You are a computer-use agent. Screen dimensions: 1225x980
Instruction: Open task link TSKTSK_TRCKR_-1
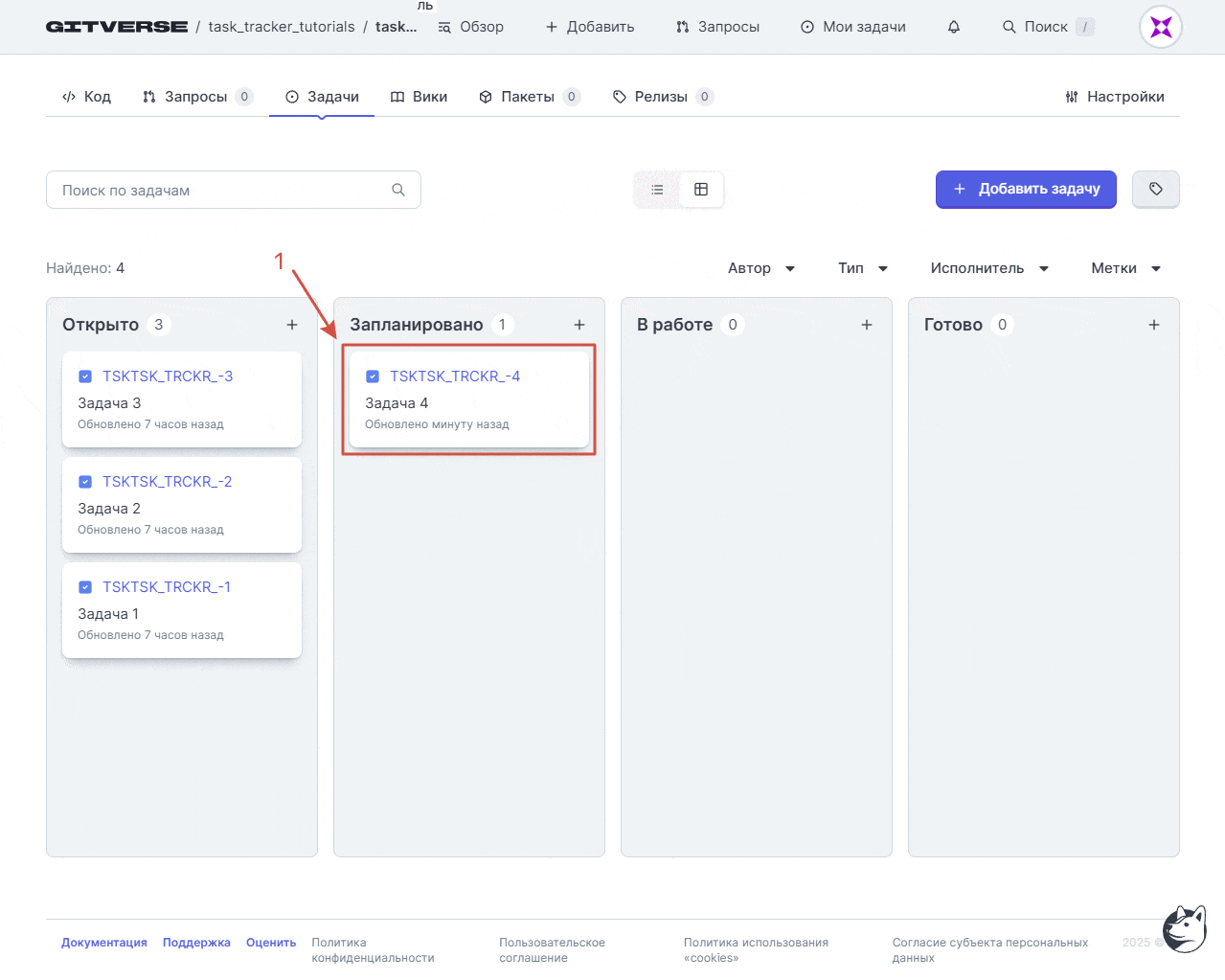pos(167,587)
